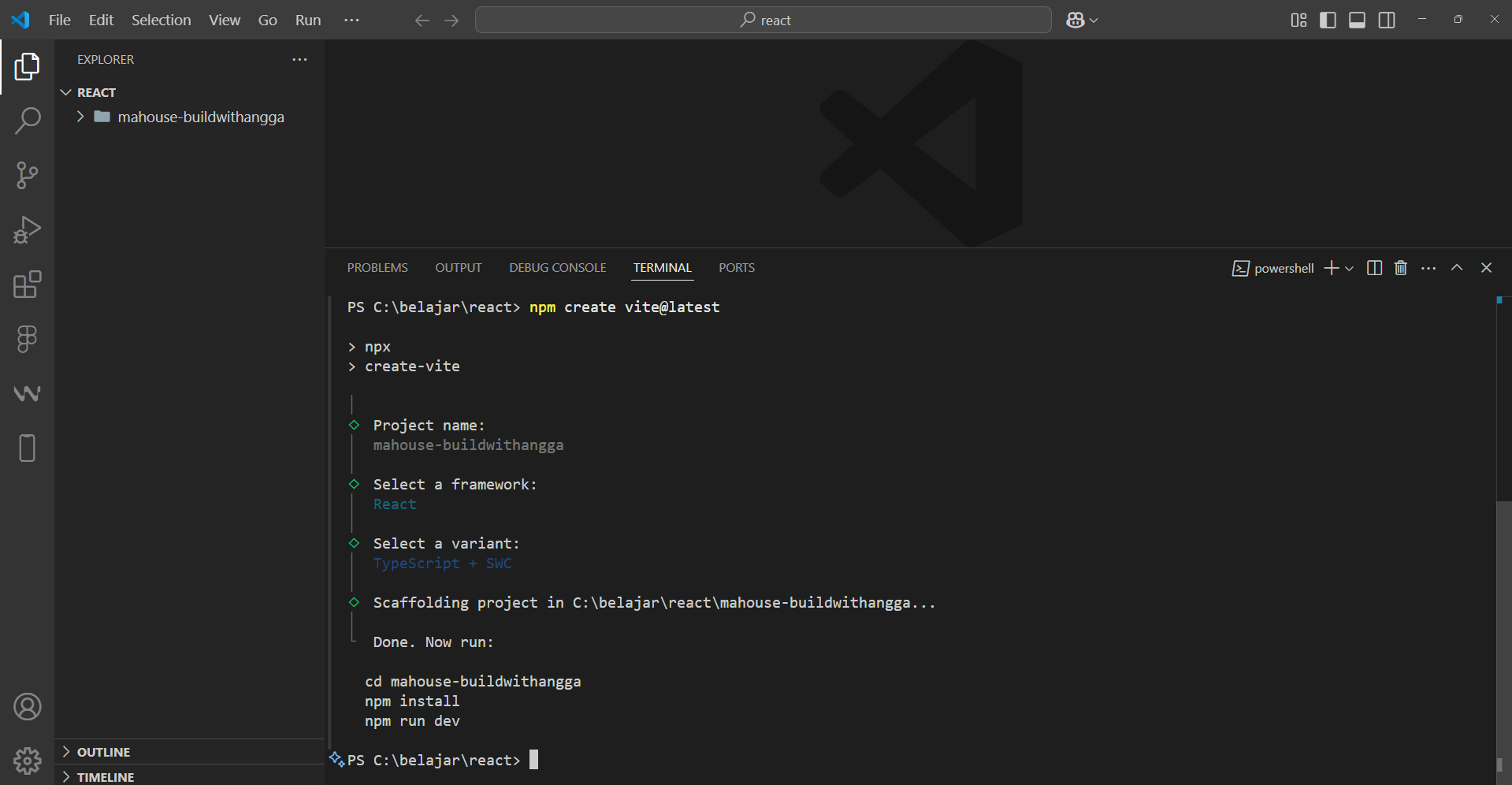1512x785 pixels.
Task: Open the new terminal profile dropdown
Action: pos(1349,269)
